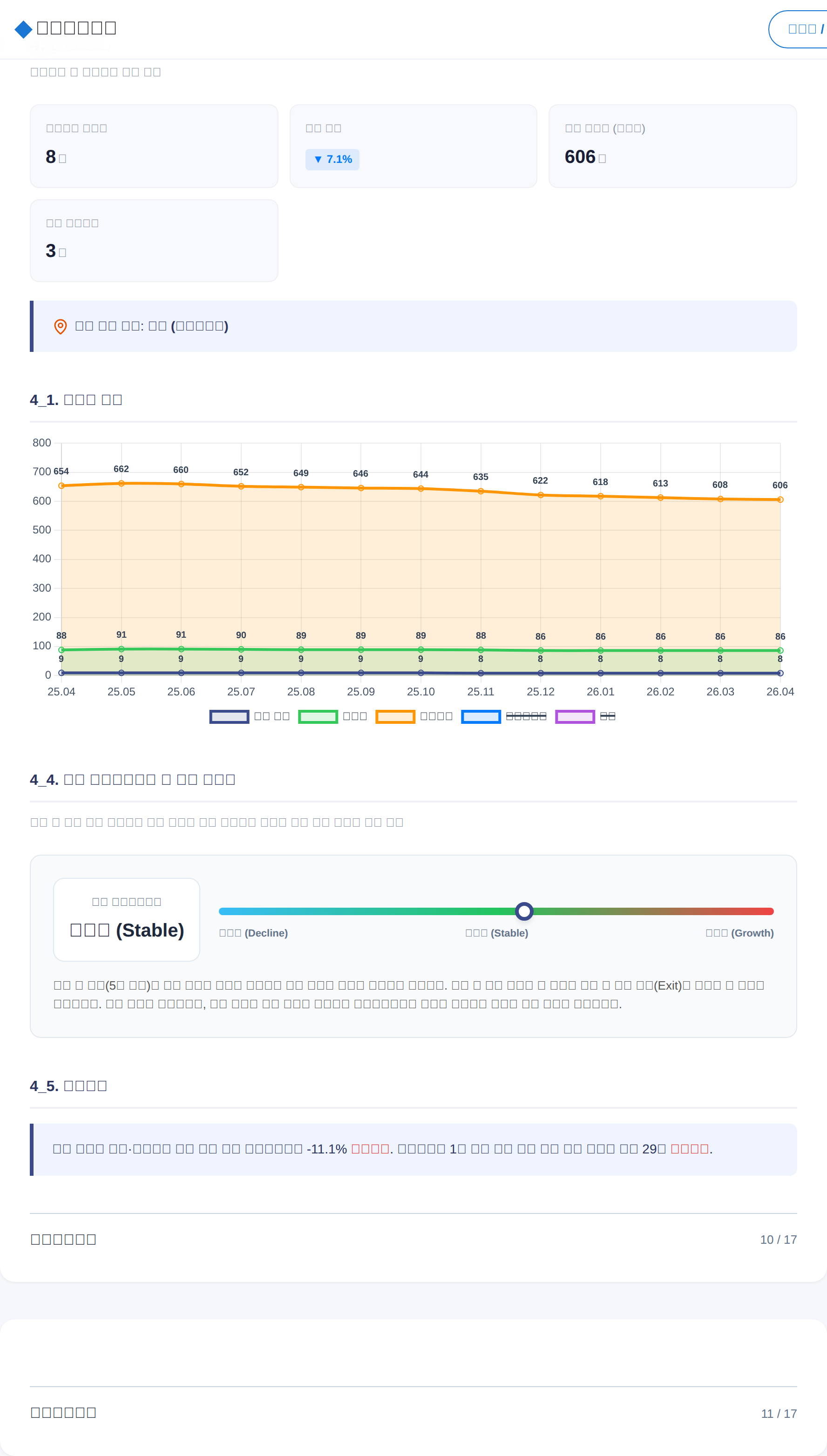Click the 606 orange end point marker
The image size is (827, 1456).
[x=780, y=499]
